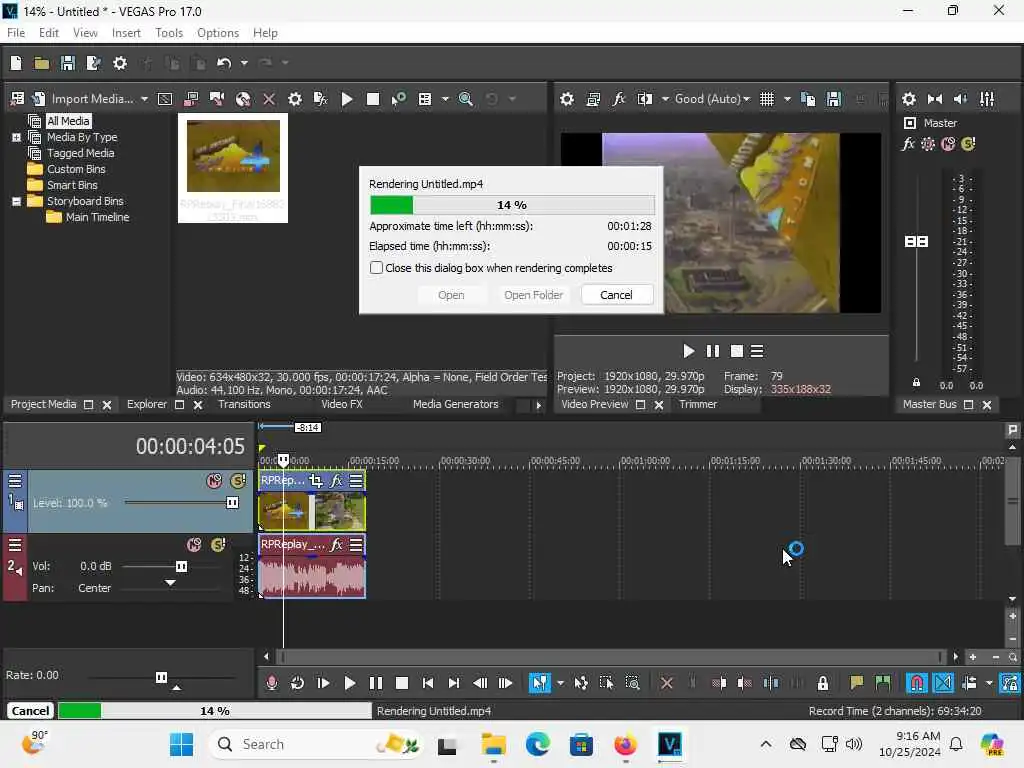Switch to the Media Generators tab
The height and width of the screenshot is (768, 1024).
point(455,404)
